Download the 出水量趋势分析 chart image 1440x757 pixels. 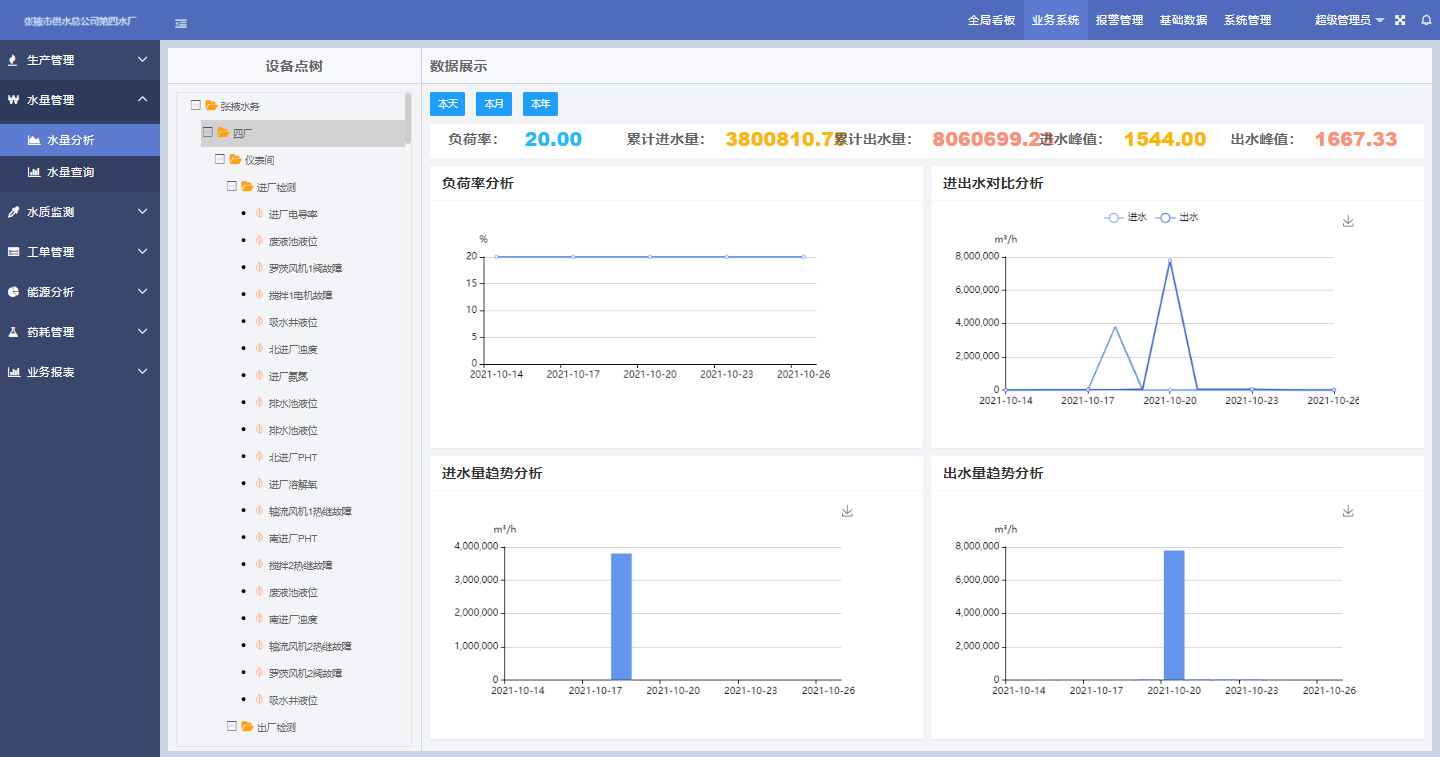click(1347, 511)
